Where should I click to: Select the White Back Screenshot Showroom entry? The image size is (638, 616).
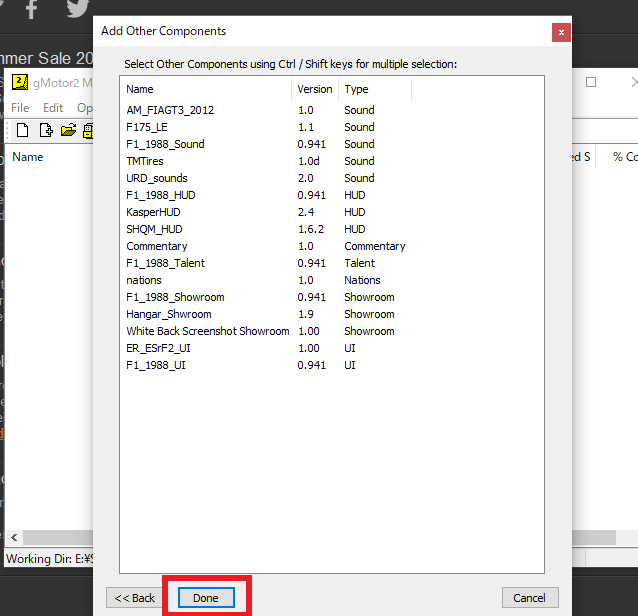point(207,331)
